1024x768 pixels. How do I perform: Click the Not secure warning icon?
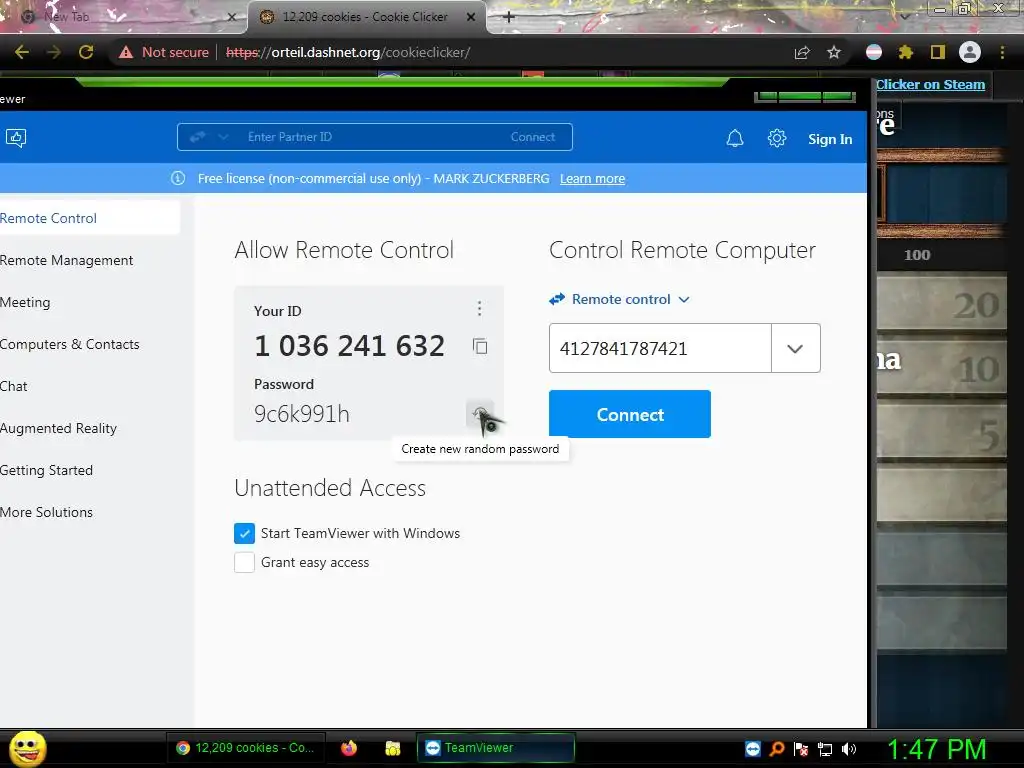click(x=126, y=52)
